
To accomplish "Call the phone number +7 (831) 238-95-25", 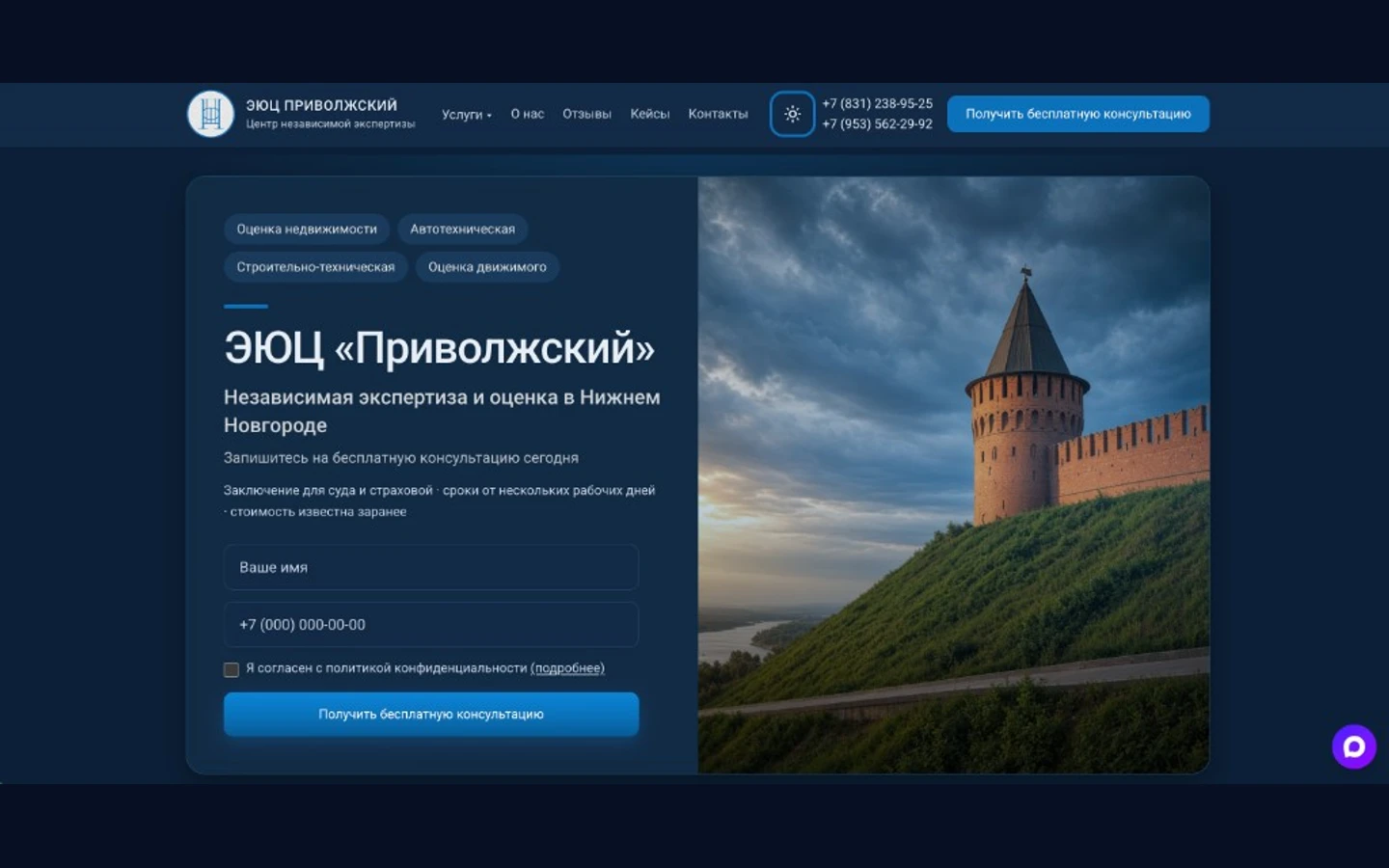I will 877,103.
